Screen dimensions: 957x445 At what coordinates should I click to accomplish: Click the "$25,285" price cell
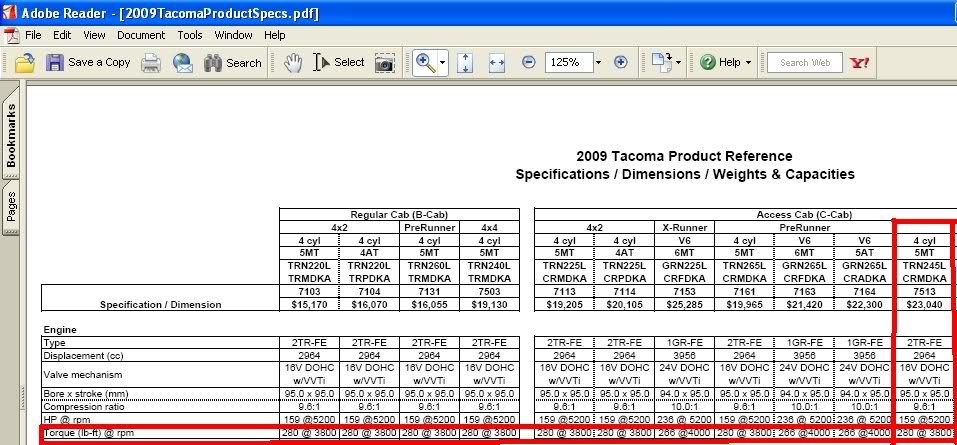(x=684, y=304)
